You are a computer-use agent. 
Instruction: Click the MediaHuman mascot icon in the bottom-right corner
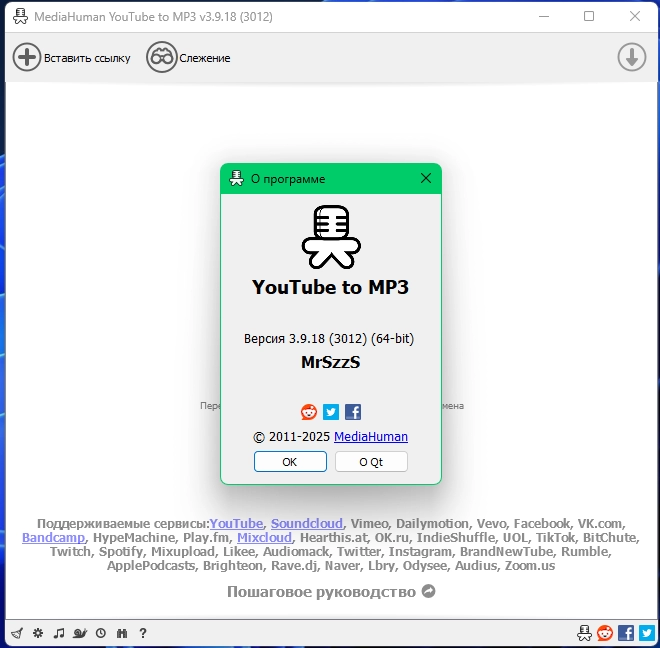point(584,633)
